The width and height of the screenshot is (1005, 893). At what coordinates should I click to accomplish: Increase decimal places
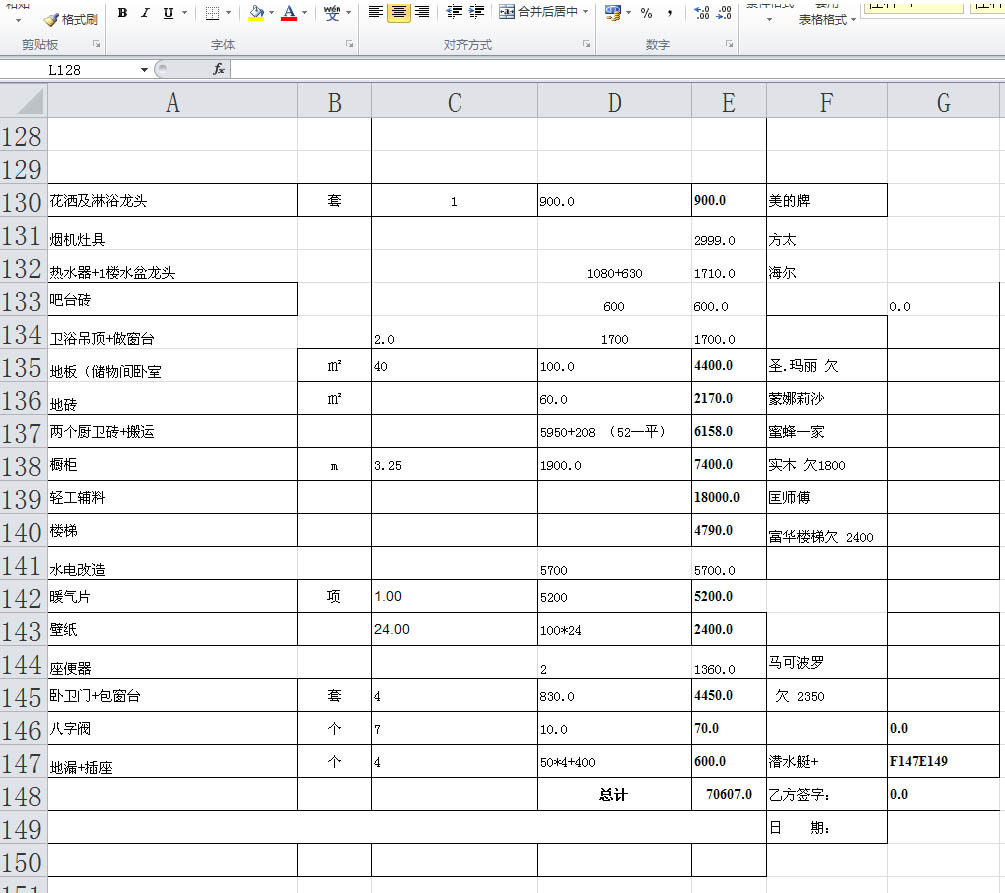pos(701,13)
